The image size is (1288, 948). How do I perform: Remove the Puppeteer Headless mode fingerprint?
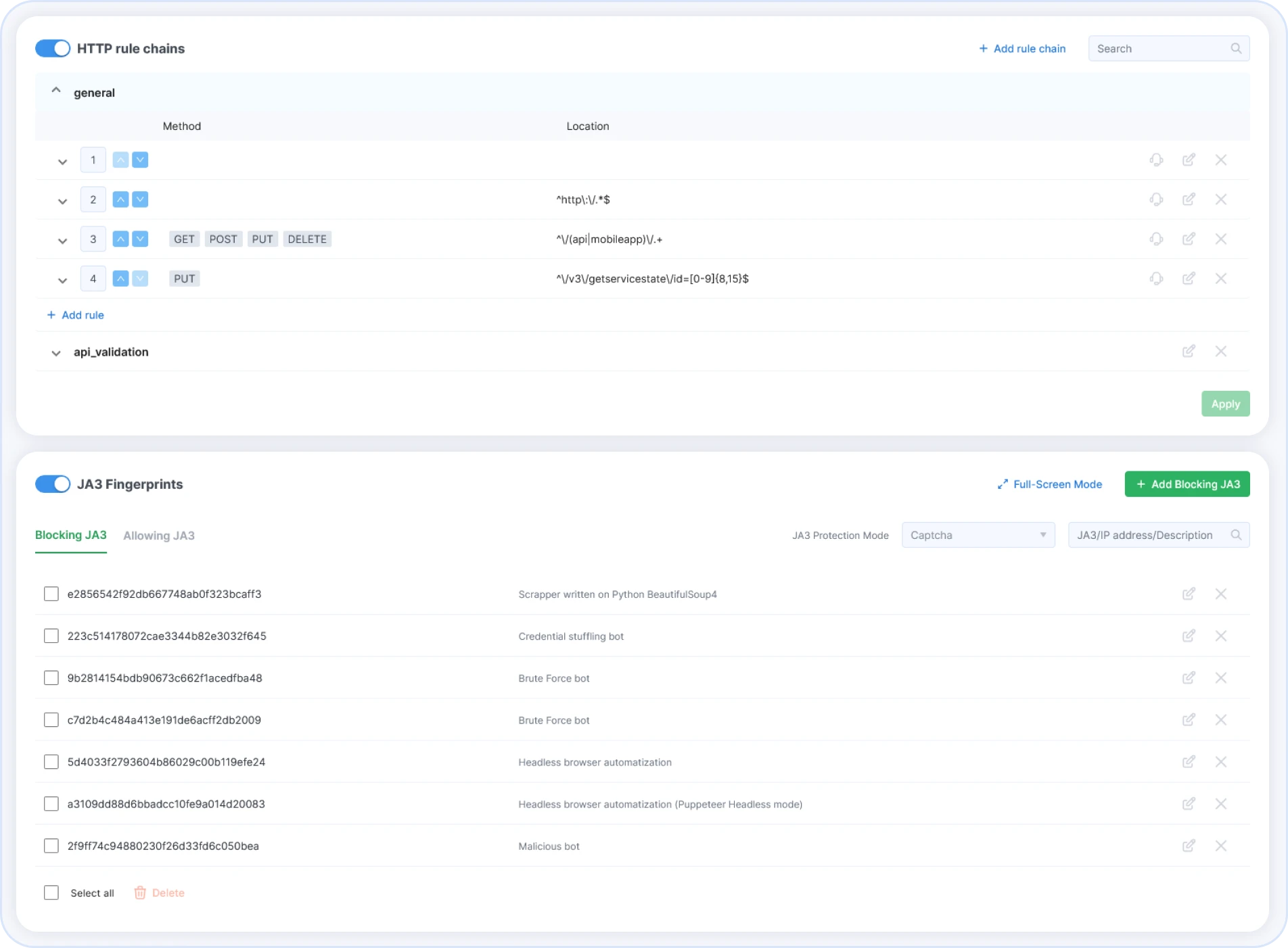[x=1221, y=804]
